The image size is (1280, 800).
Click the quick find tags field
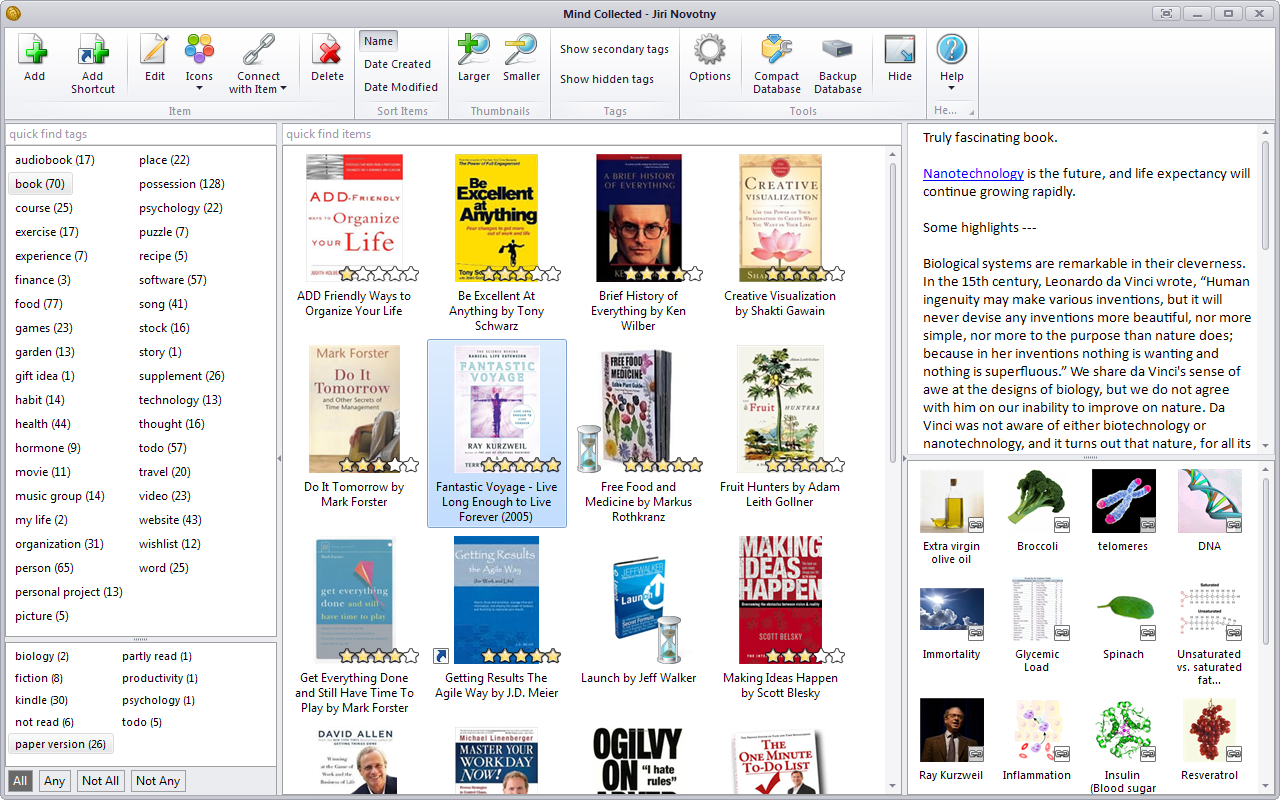[x=140, y=134]
